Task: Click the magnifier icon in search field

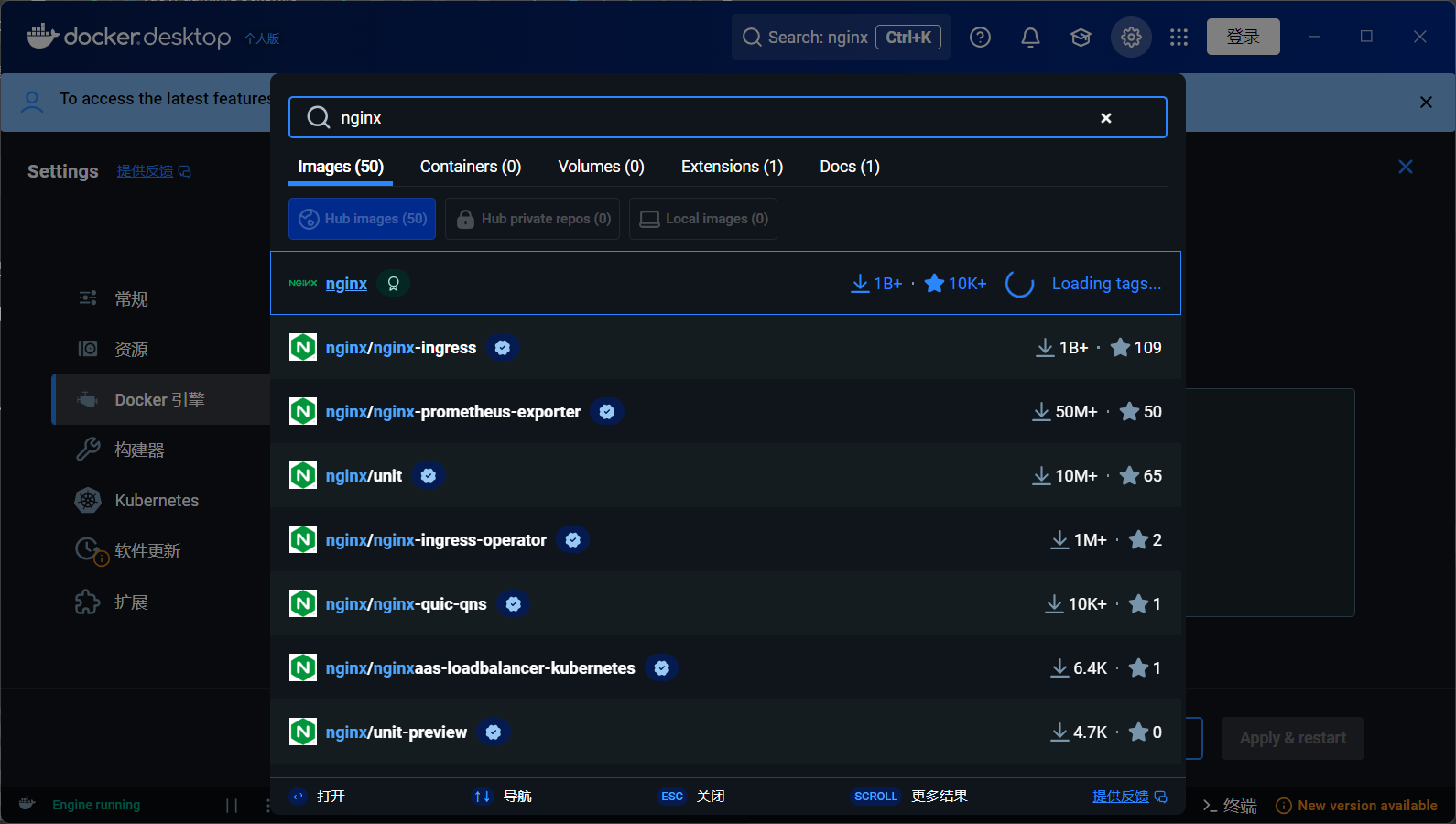Action: pos(318,118)
